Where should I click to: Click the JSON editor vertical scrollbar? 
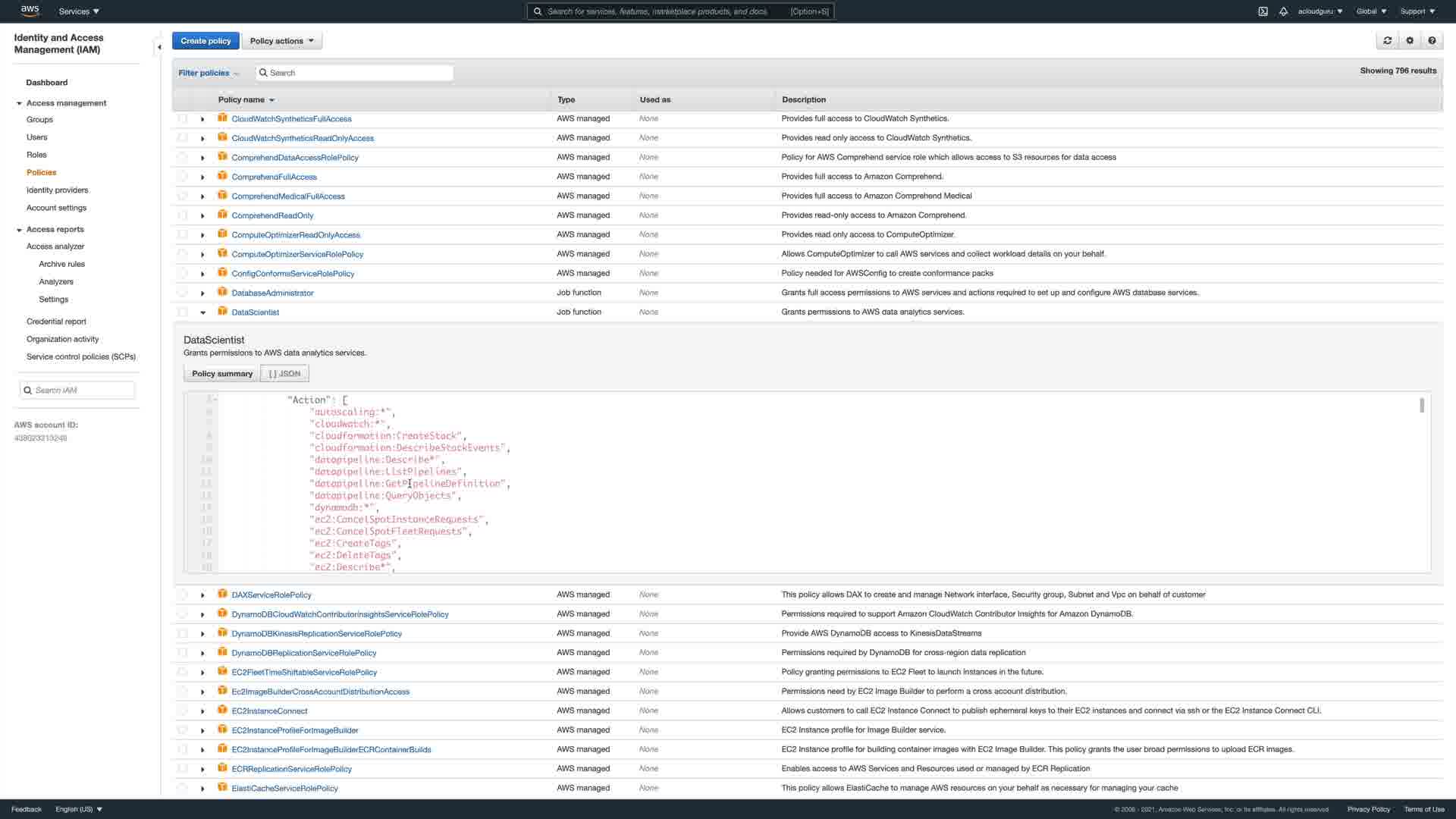1421,406
